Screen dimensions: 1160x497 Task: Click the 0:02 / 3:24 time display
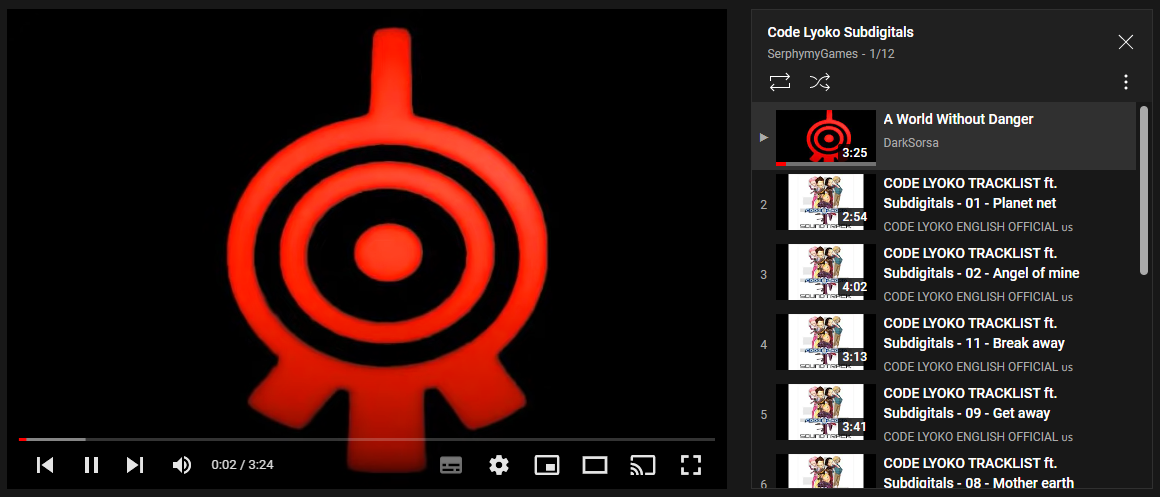(243, 465)
